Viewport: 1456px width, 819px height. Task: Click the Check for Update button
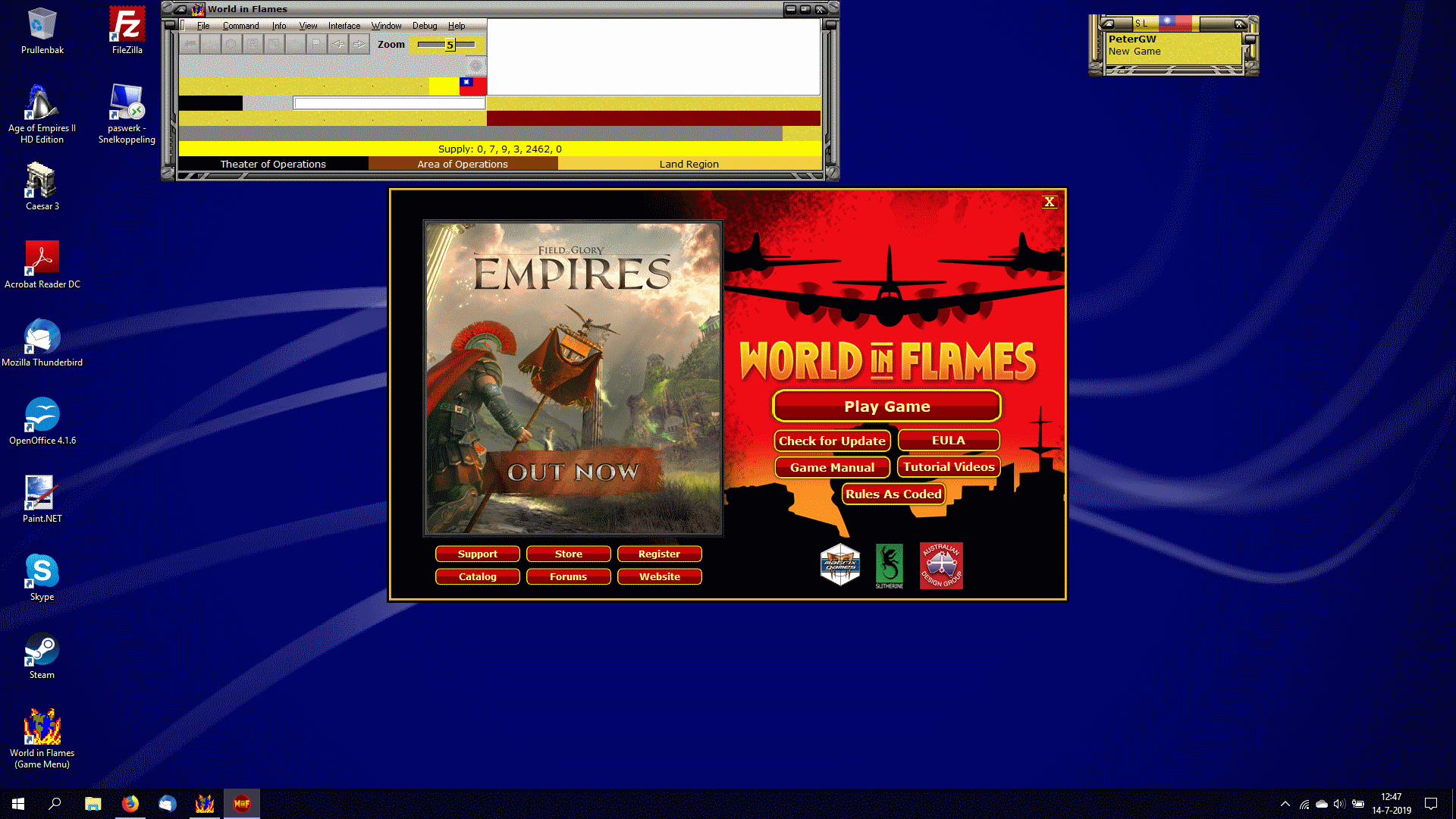832,441
